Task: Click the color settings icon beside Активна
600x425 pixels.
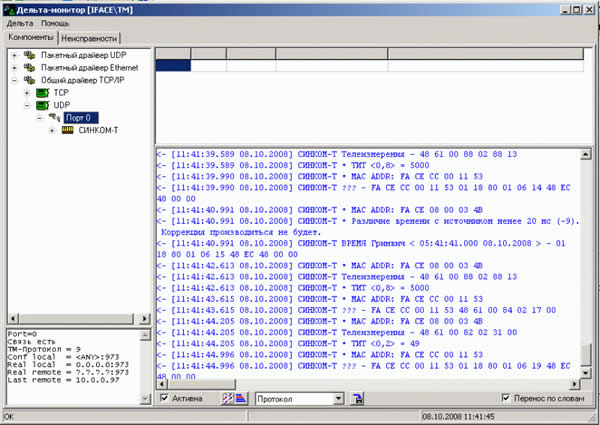Action: (230, 399)
